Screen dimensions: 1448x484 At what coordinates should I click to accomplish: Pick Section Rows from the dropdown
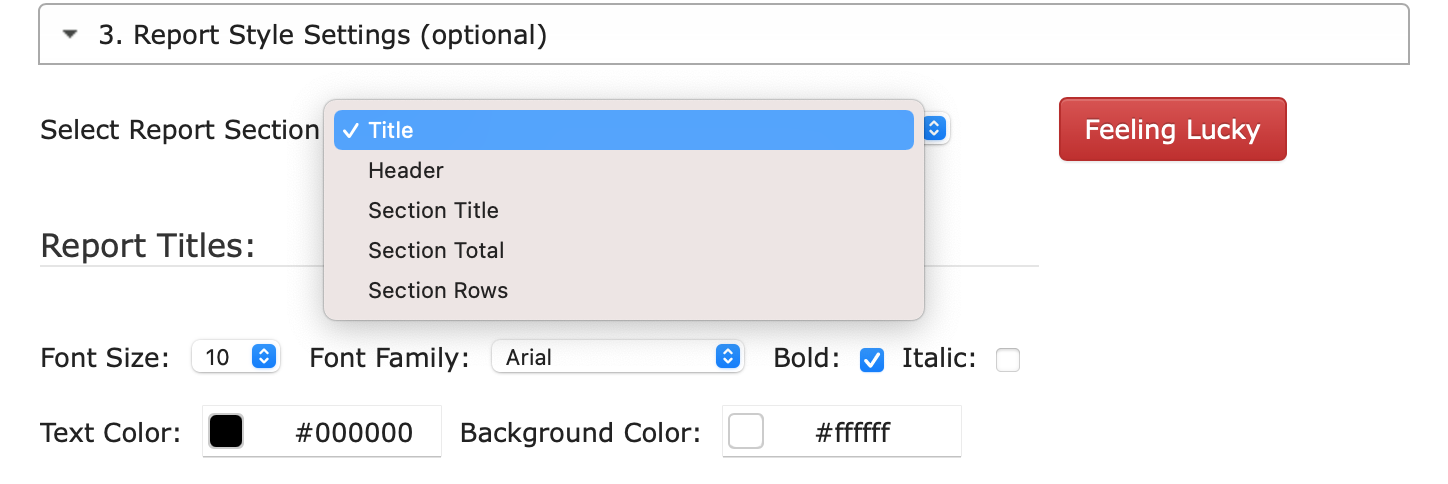pyautogui.click(x=624, y=290)
